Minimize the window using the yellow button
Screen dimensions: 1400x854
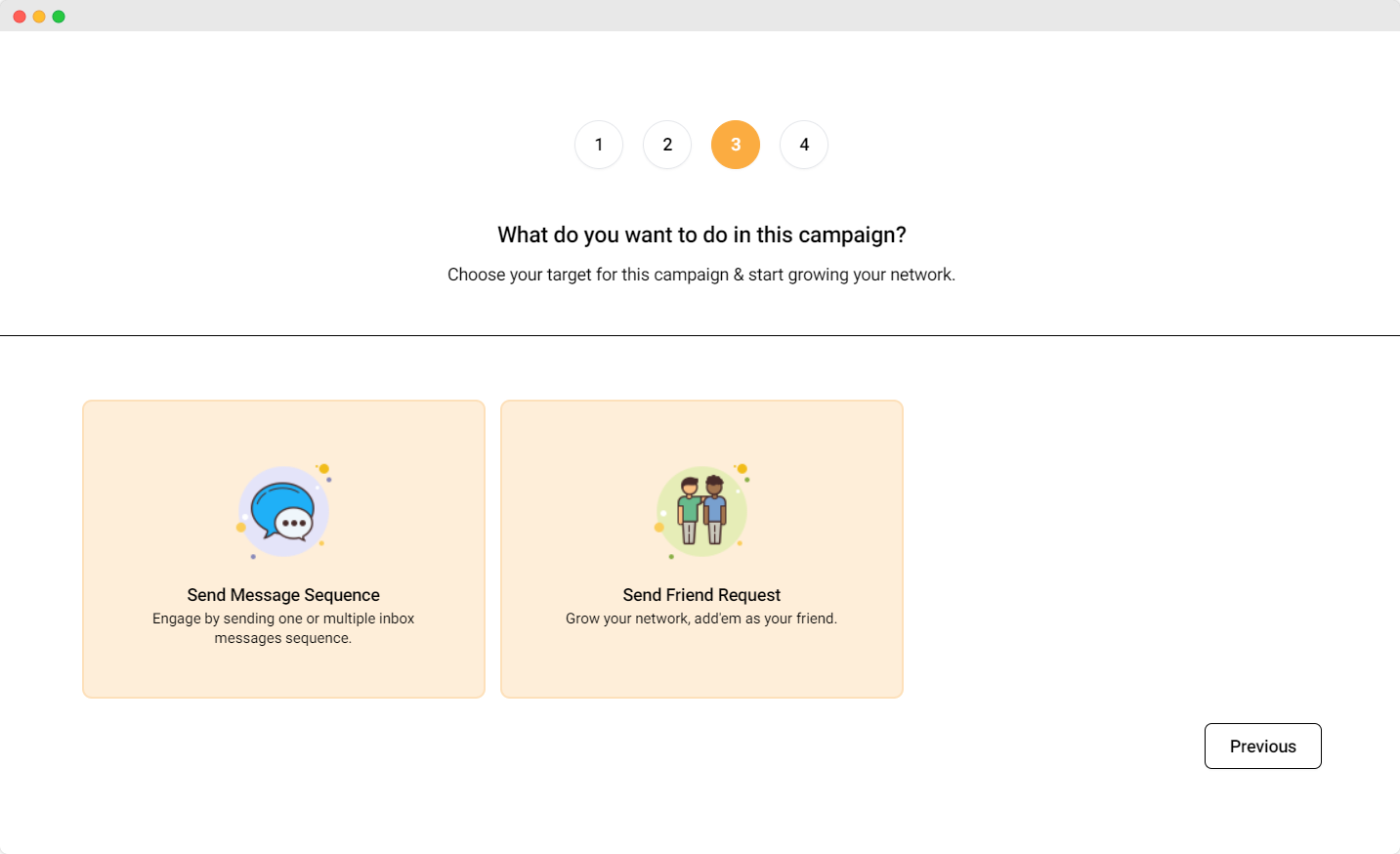click(x=39, y=17)
